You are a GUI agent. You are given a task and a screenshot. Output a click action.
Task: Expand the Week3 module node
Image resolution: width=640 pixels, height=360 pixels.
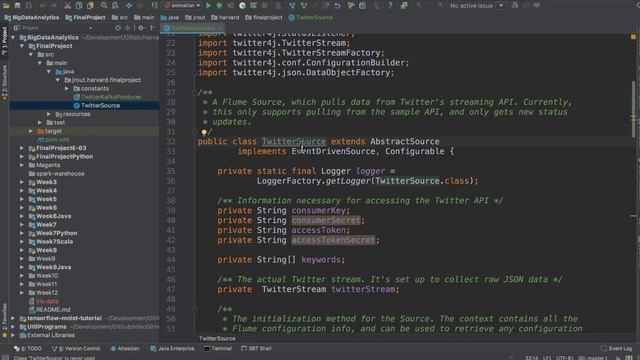pos(22,182)
